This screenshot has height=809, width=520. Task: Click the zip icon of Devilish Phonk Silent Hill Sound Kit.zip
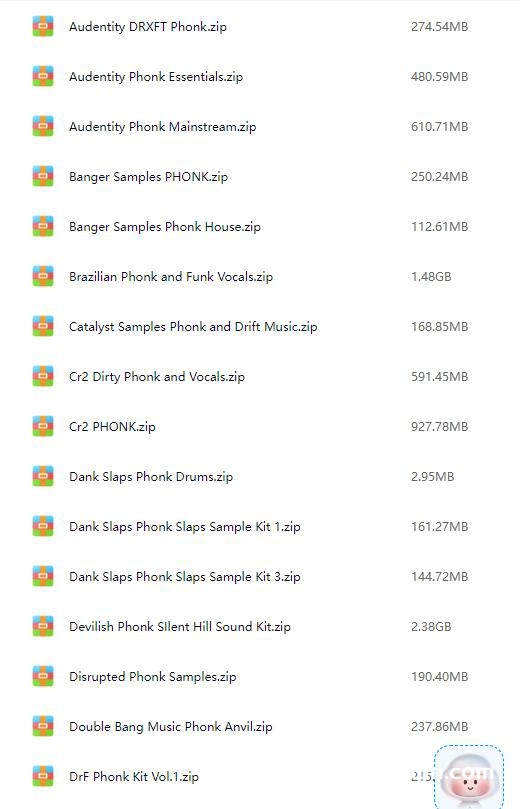[43, 626]
